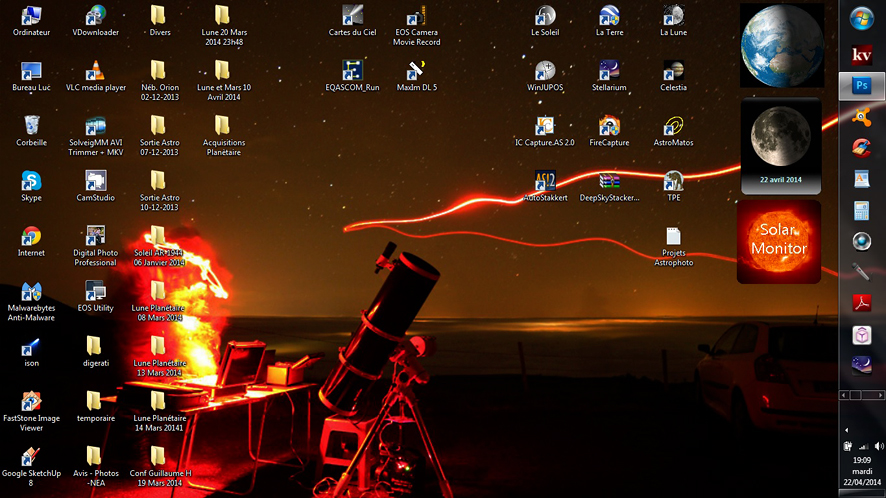The width and height of the screenshot is (886, 498).
Task: Open the Corbeille recycle bin
Action: point(31,131)
